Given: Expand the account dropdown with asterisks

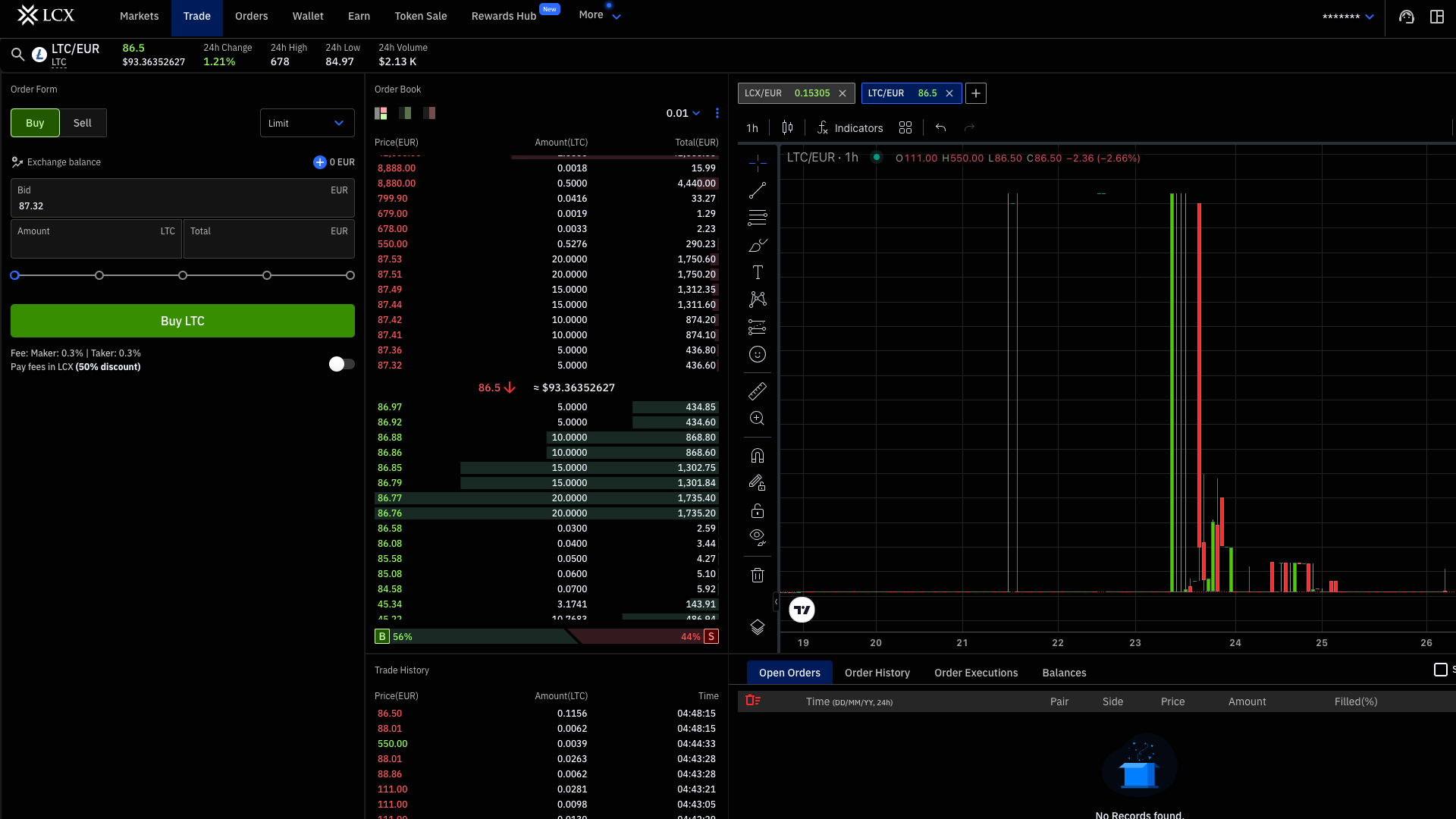Looking at the screenshot, I should 1348,17.
